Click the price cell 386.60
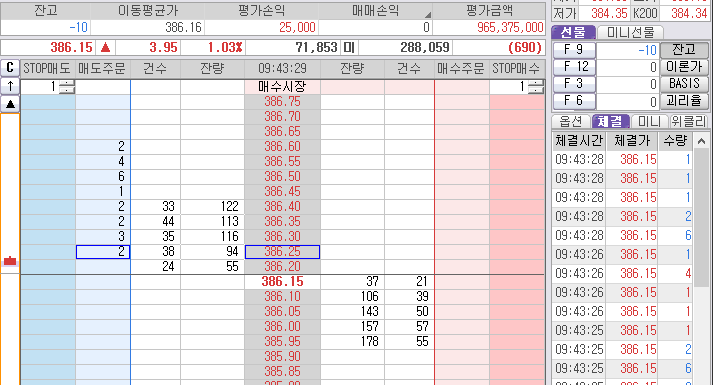 pyautogui.click(x=282, y=146)
